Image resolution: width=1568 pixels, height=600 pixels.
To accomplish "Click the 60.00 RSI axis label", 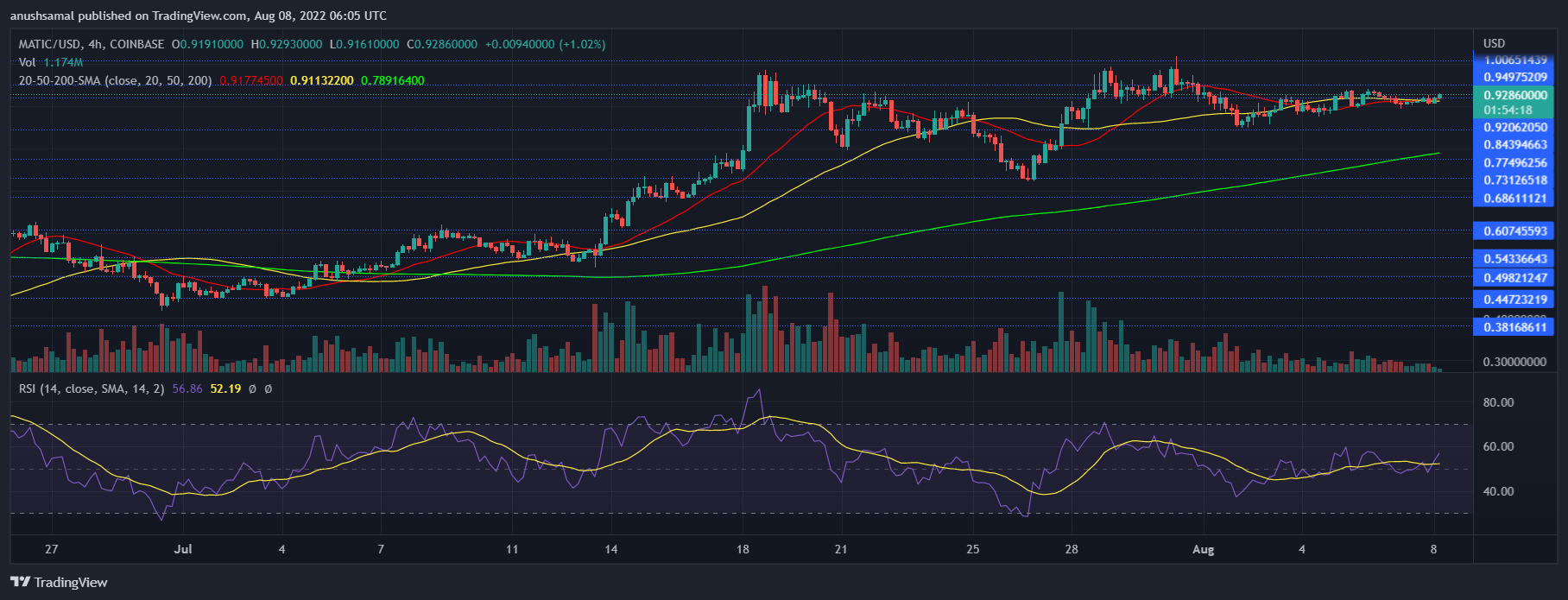I will [x=1498, y=446].
